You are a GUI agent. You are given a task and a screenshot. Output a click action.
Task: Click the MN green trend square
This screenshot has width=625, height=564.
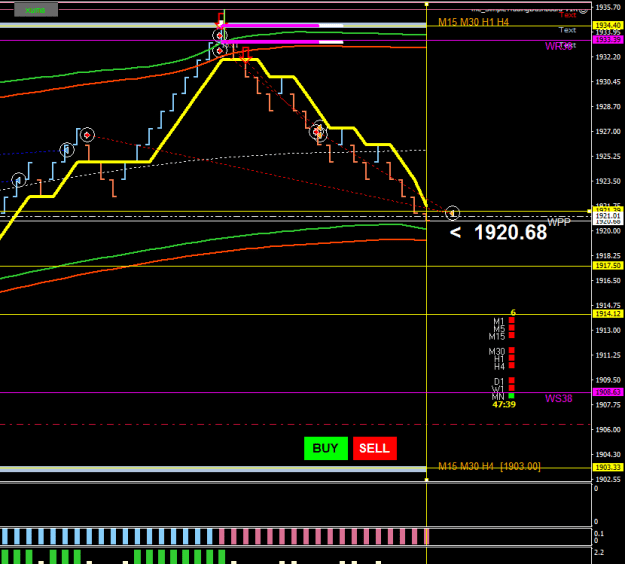(x=512, y=396)
